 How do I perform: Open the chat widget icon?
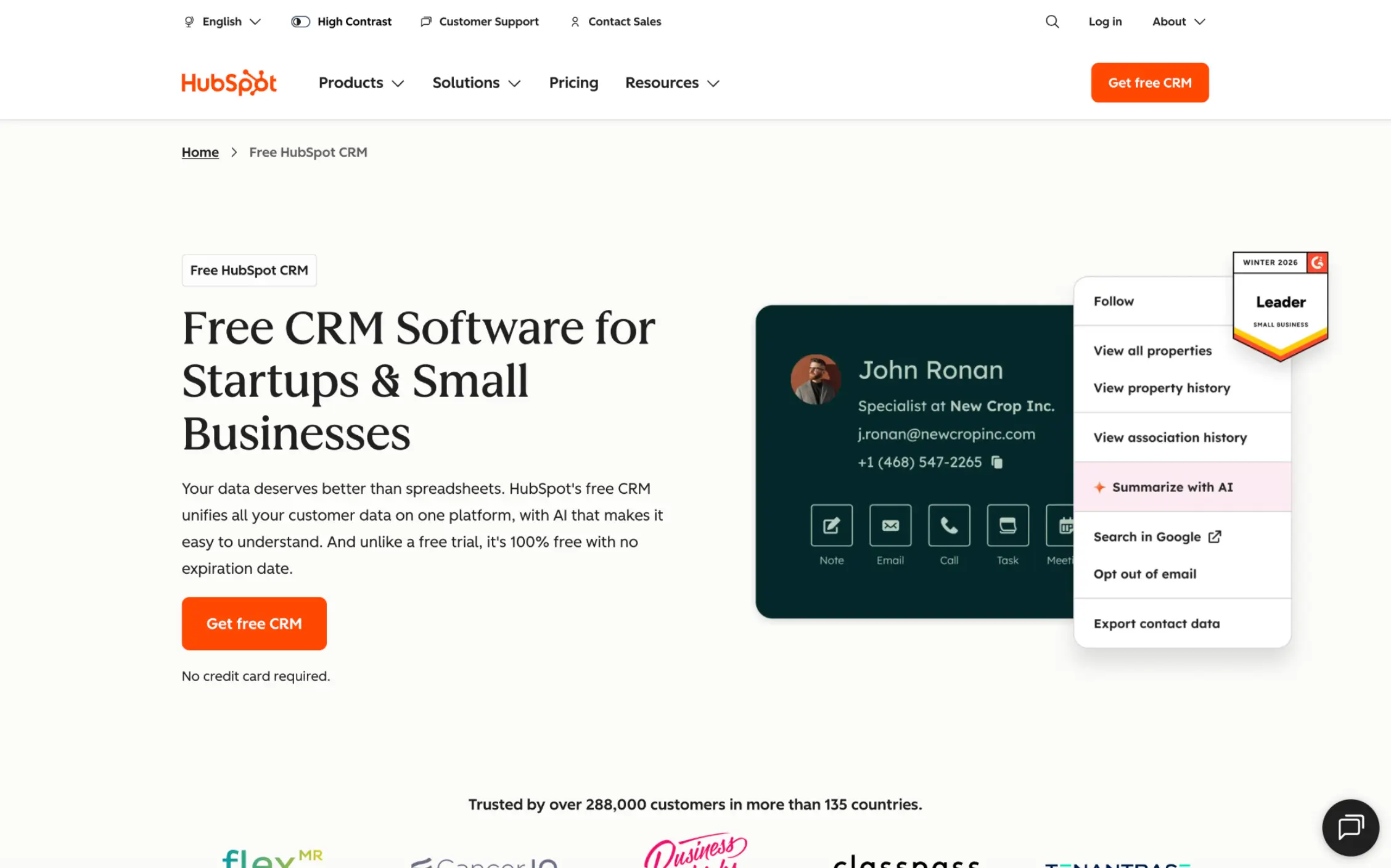1350,827
